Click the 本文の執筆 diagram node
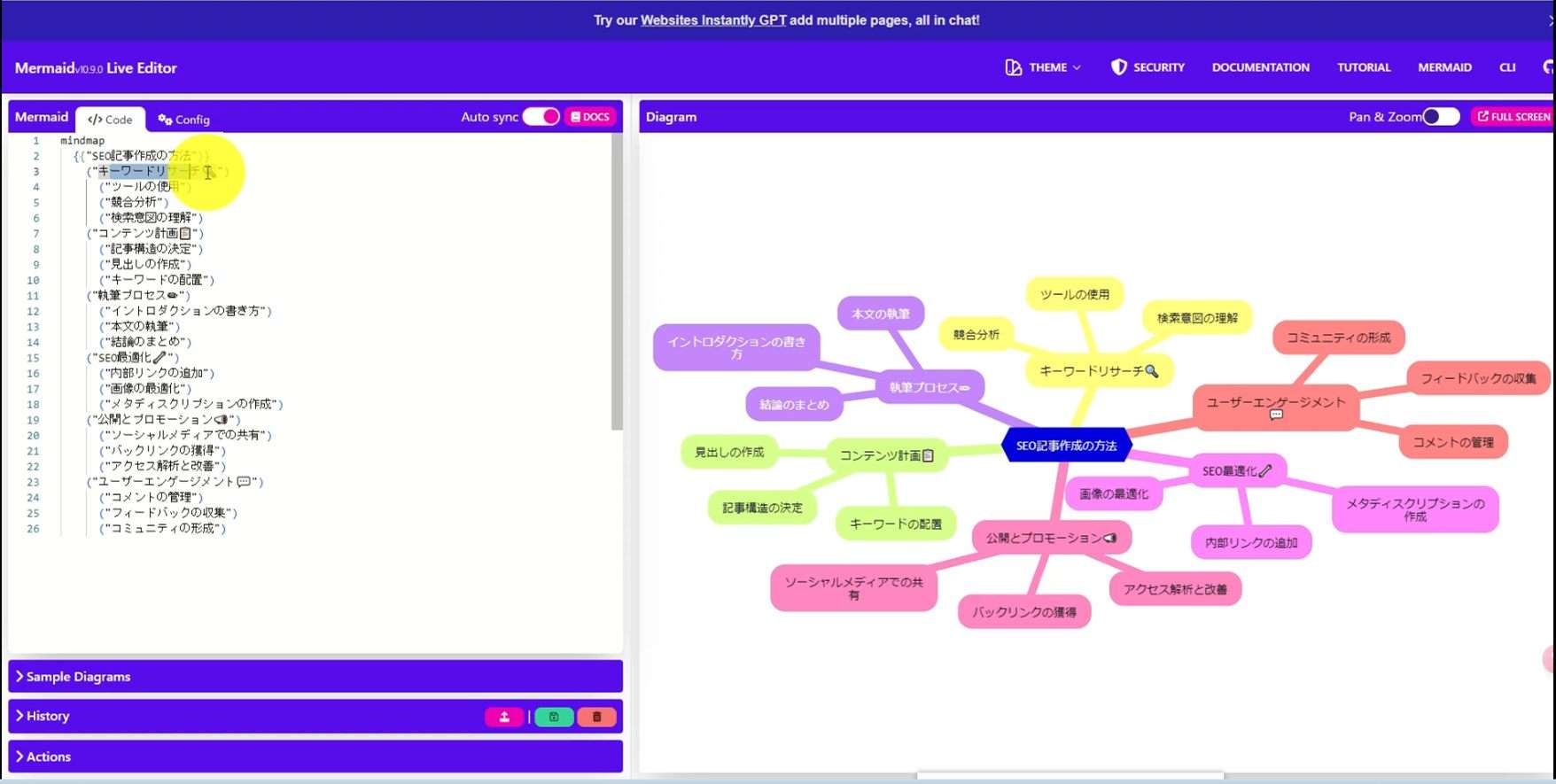 coord(881,314)
